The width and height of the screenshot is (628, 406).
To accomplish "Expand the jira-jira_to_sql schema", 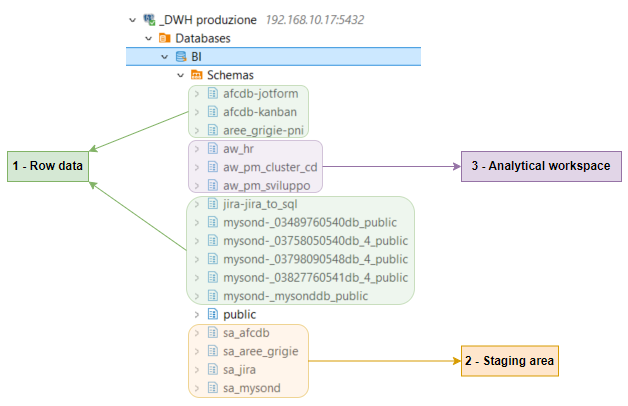I will pos(197,204).
